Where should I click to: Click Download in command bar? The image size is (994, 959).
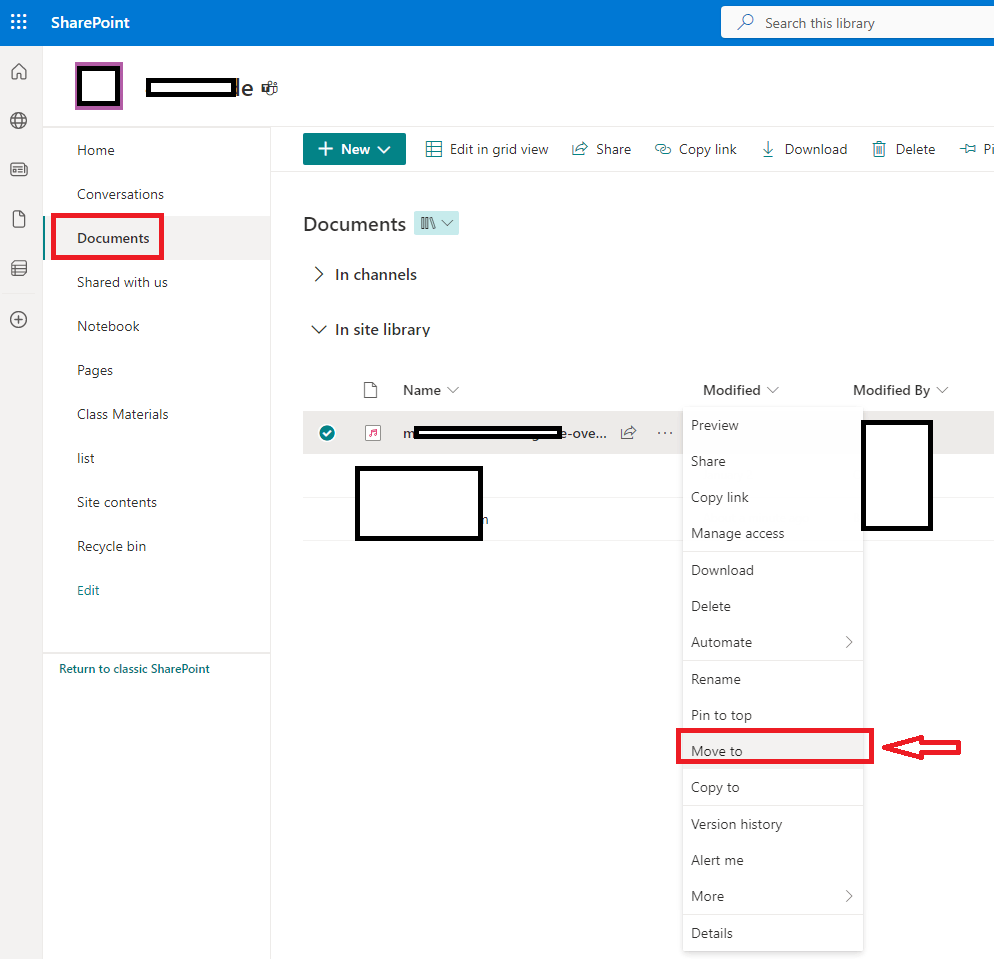804,149
